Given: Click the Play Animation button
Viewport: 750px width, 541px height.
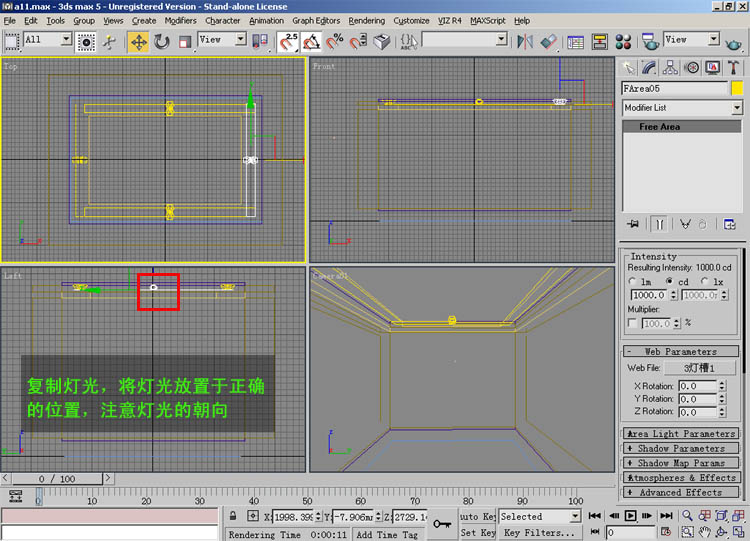Looking at the screenshot, I should (631, 516).
